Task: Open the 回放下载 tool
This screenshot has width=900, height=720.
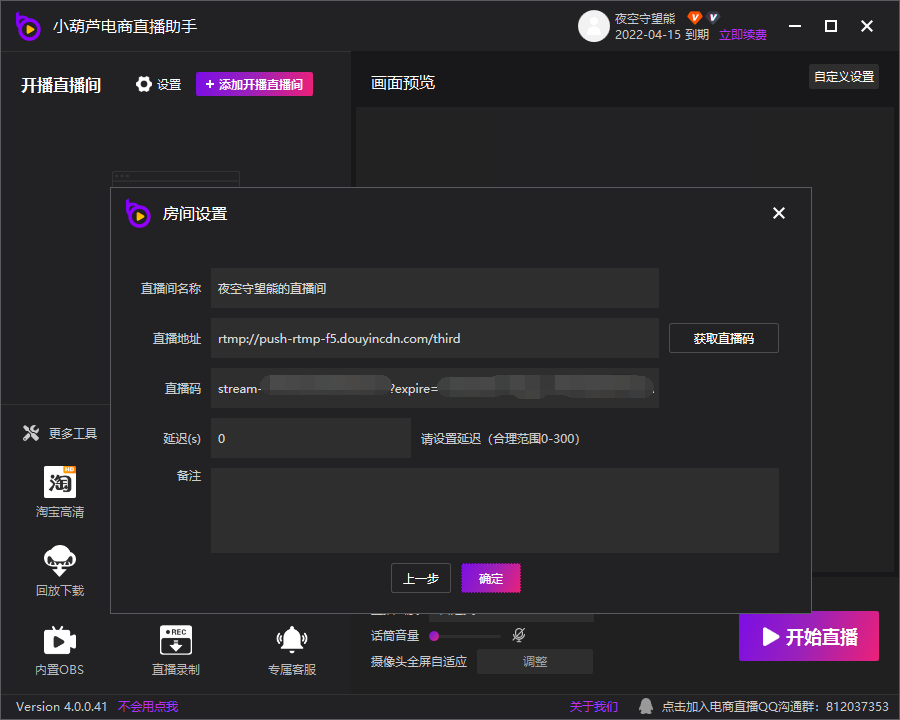Action: (x=60, y=562)
